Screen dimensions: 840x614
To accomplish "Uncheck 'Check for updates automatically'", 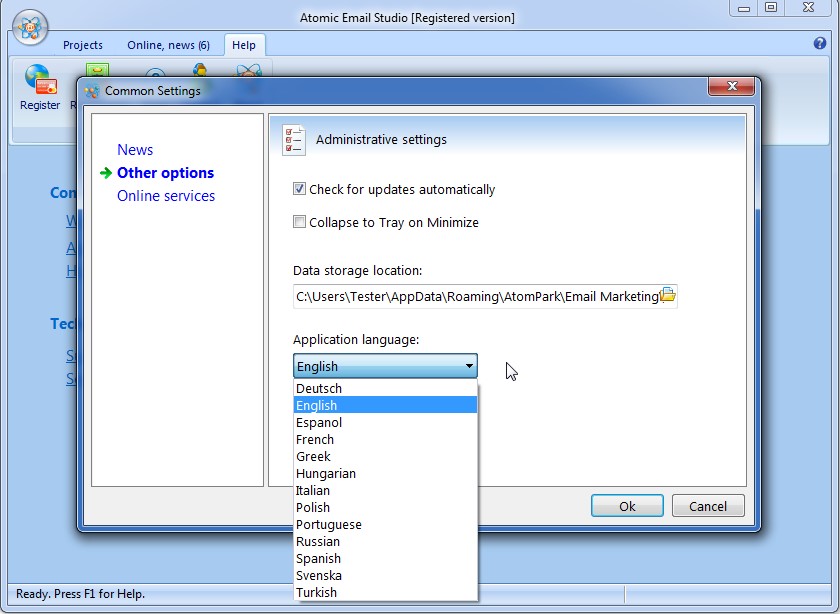I will [x=297, y=189].
